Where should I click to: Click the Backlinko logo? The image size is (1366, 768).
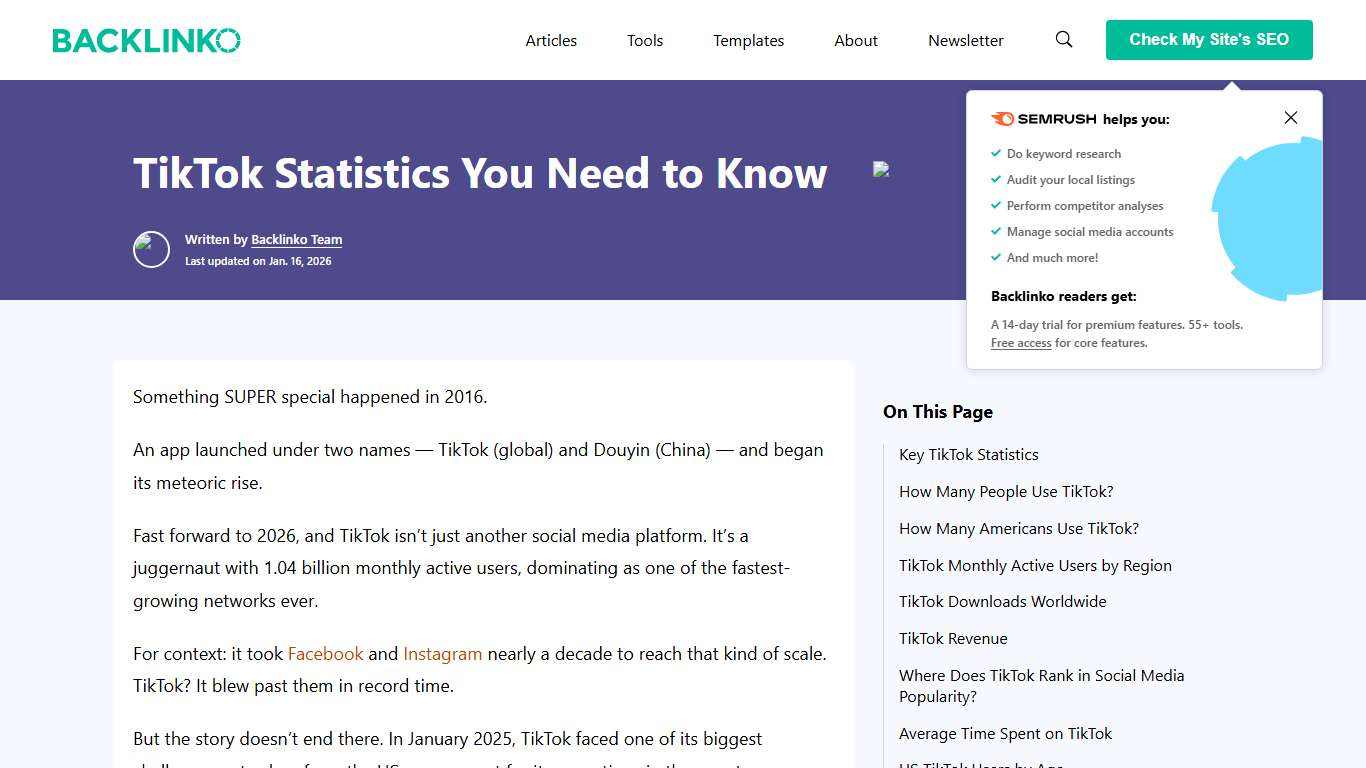click(x=146, y=40)
